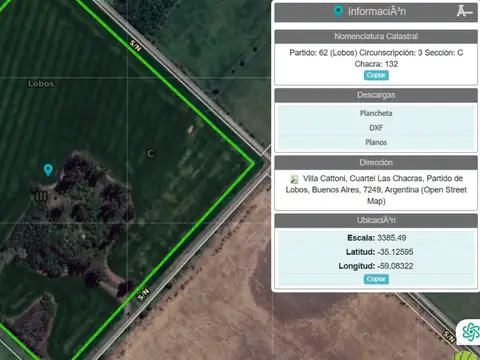The height and width of the screenshot is (360, 480).
Task: Select the Longitud value -59.08322
Action: click(x=395, y=266)
